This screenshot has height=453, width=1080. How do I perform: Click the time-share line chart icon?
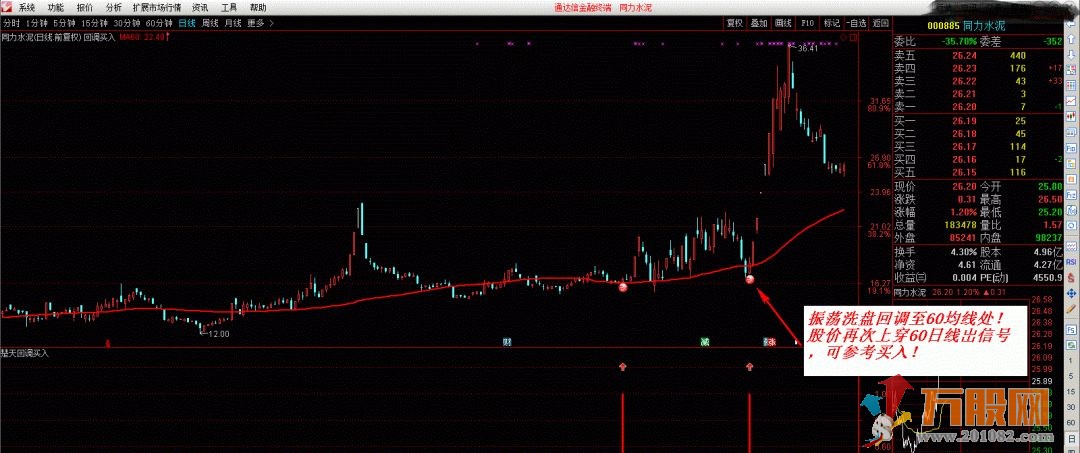[x=1071, y=99]
